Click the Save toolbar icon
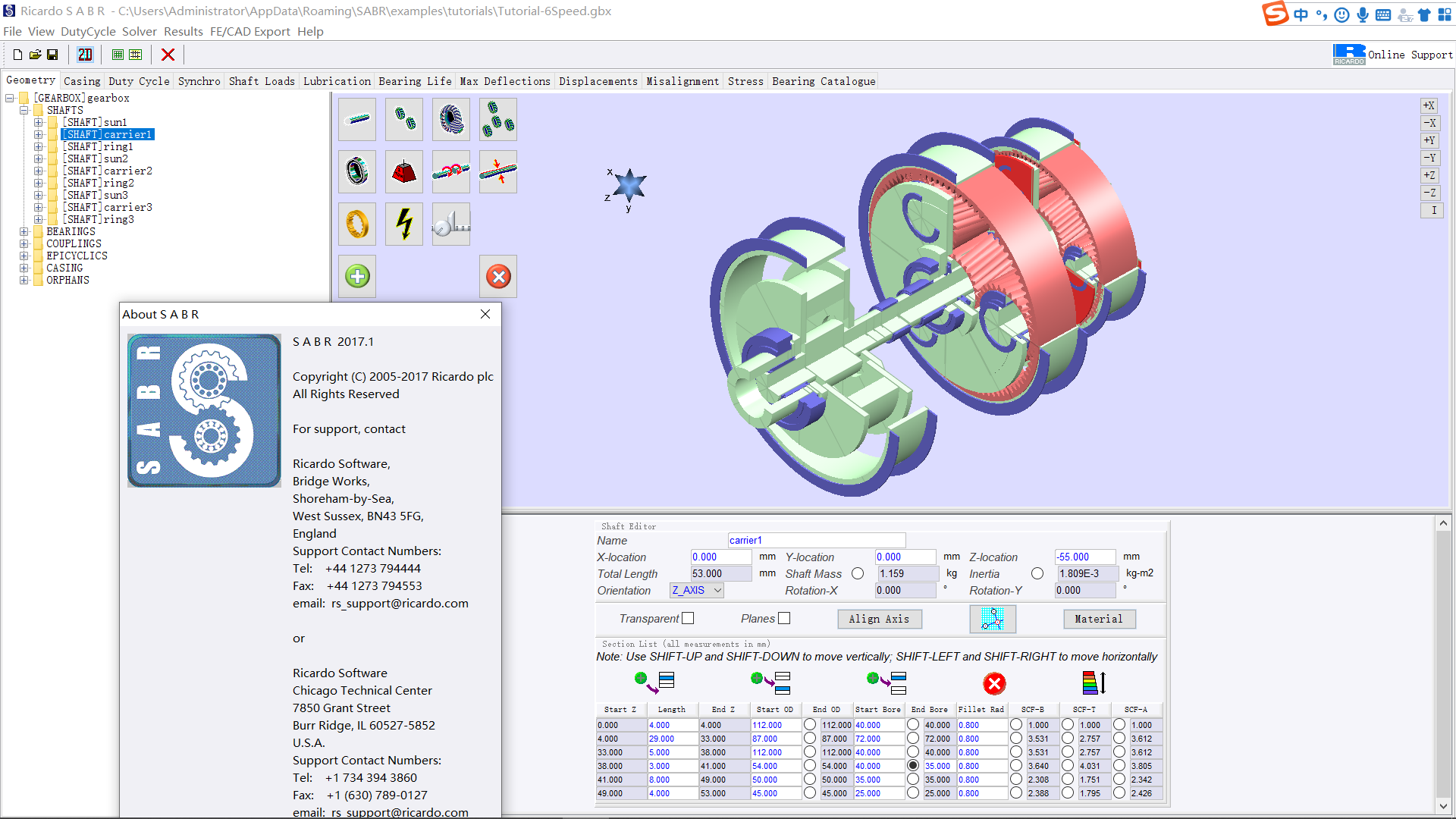 point(52,55)
